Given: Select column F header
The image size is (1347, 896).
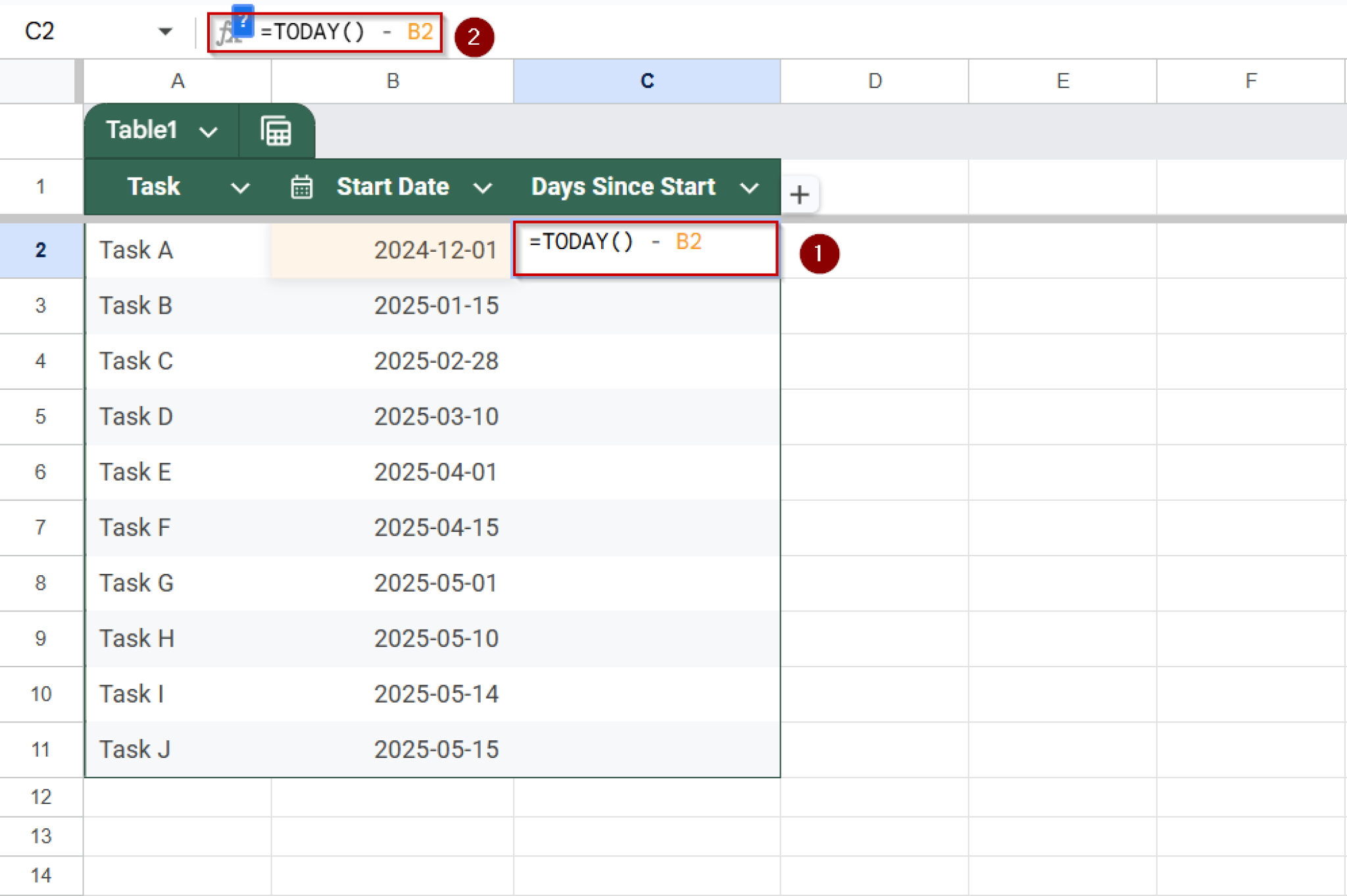Looking at the screenshot, I should click(x=1249, y=81).
